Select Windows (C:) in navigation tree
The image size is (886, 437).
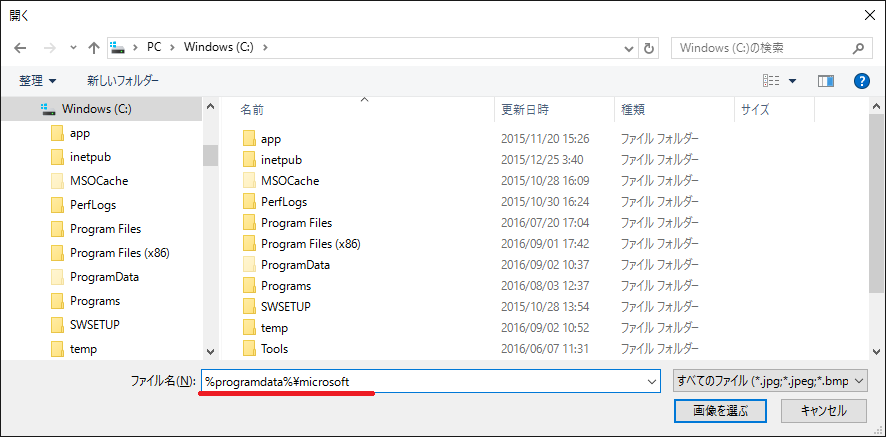(x=96, y=108)
